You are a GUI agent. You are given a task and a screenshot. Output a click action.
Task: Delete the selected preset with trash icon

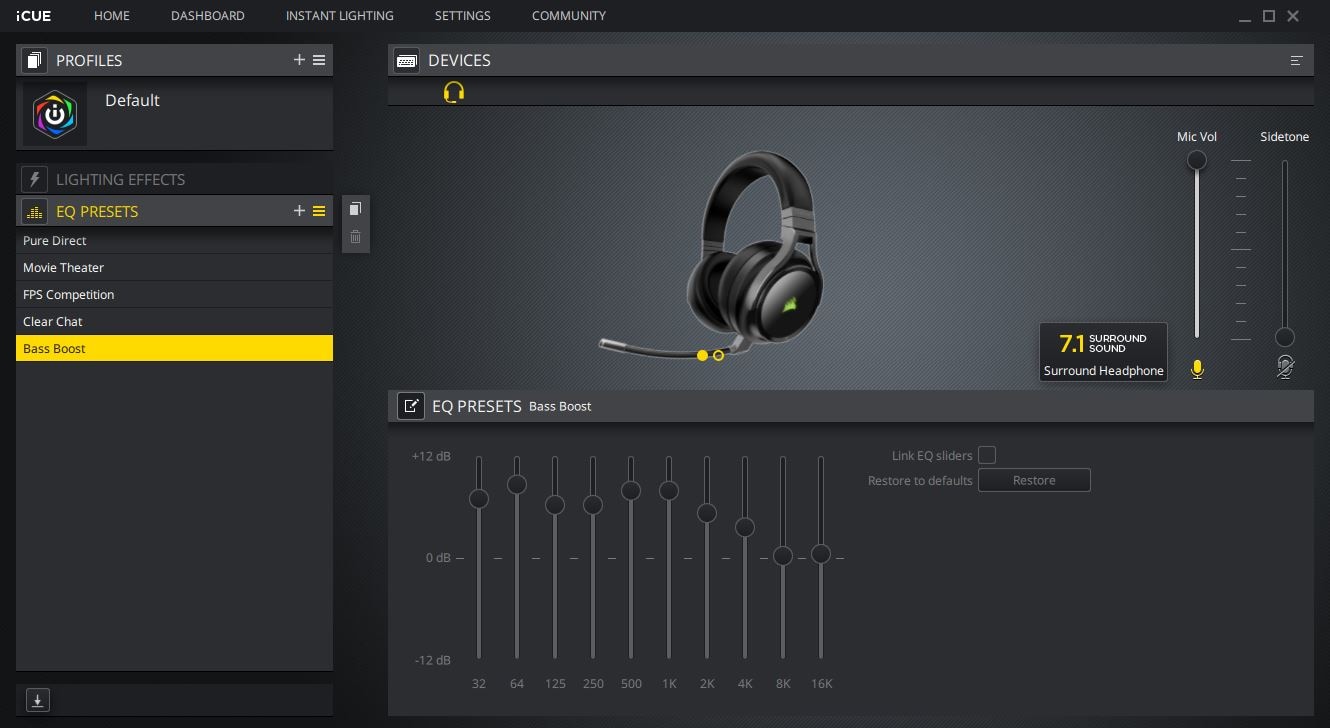355,237
